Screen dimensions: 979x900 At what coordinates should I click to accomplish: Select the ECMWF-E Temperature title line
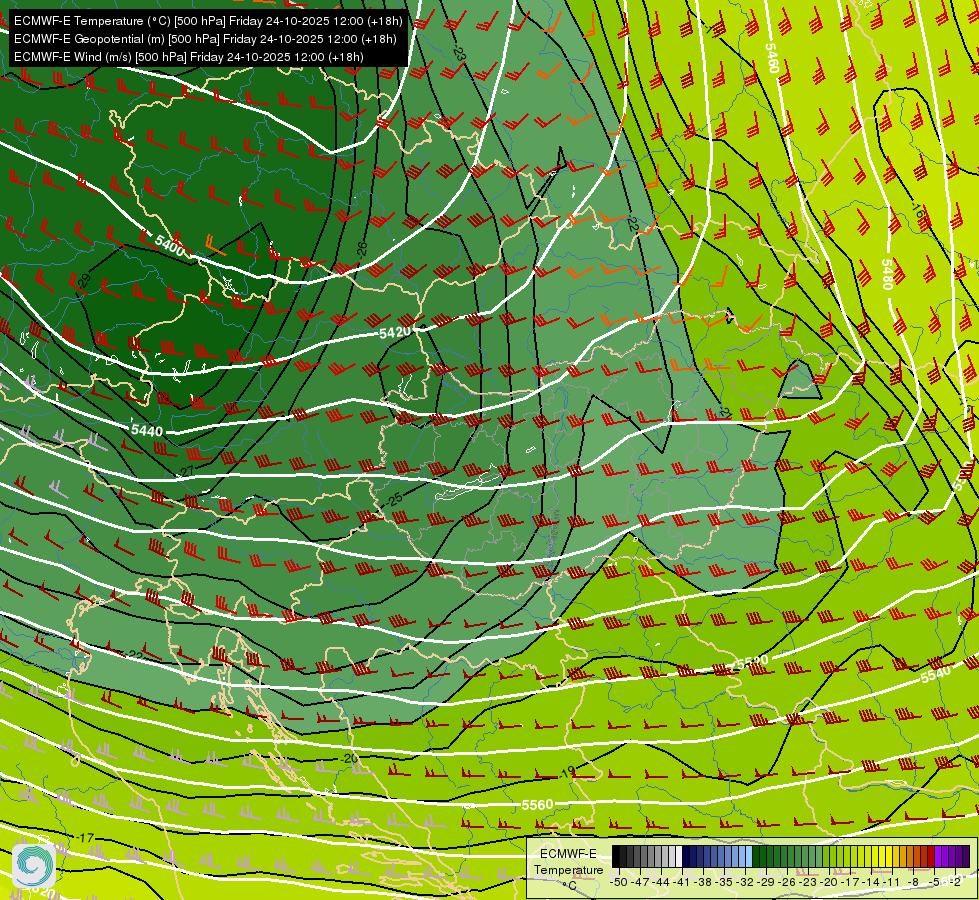click(209, 21)
